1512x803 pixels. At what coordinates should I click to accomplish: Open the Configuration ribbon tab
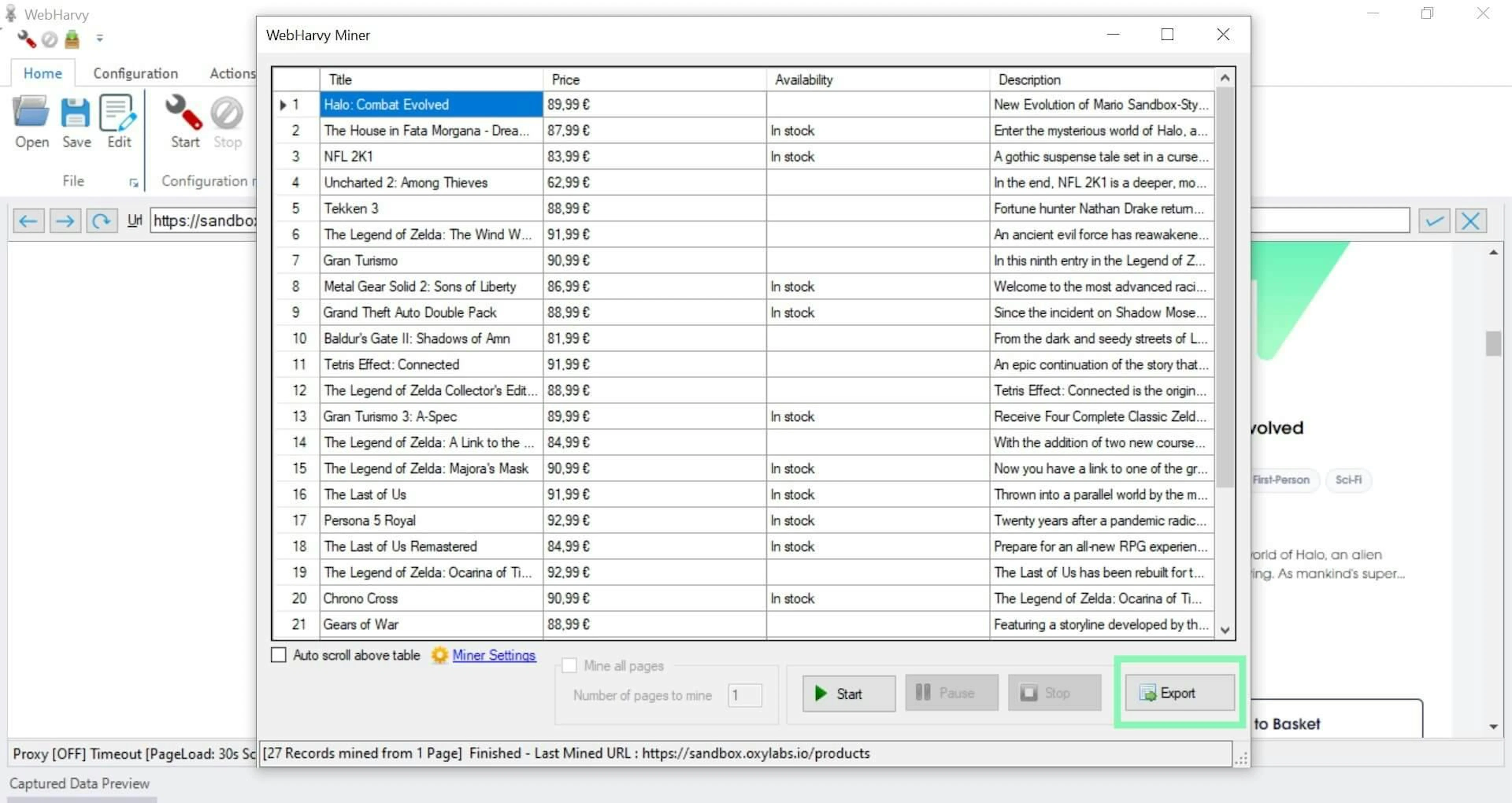135,73
